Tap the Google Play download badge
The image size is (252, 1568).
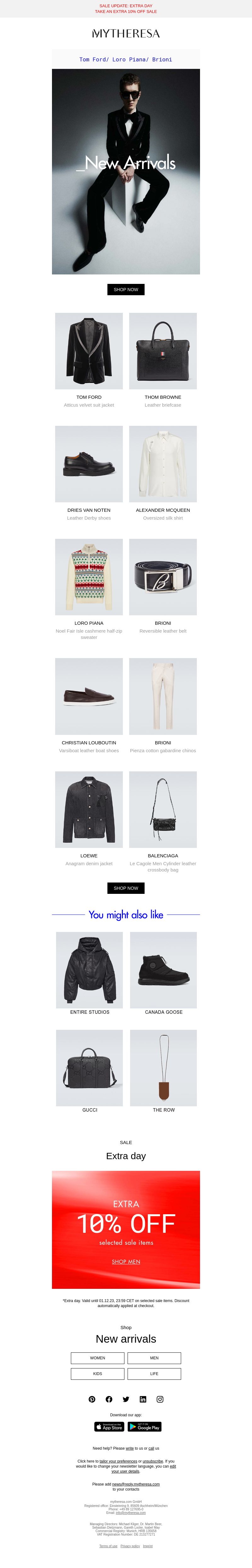(x=144, y=1426)
